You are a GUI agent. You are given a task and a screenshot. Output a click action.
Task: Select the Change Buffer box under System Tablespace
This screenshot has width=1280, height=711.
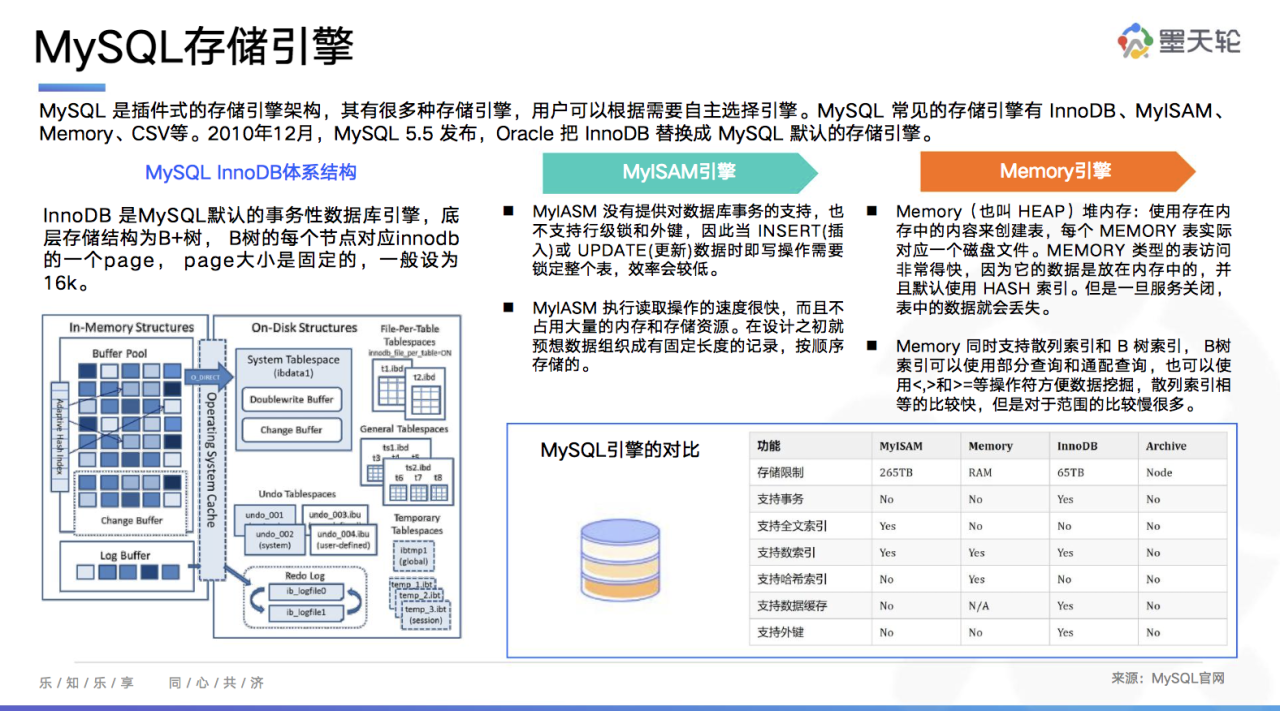point(292,430)
